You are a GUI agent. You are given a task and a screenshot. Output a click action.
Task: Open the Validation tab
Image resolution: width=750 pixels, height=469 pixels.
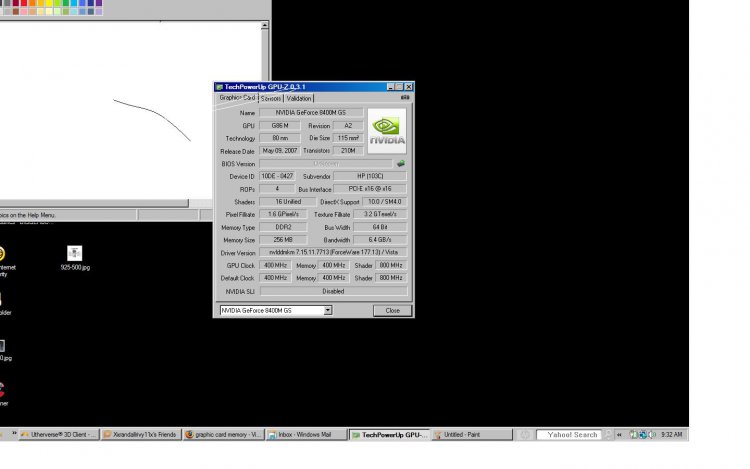point(299,98)
